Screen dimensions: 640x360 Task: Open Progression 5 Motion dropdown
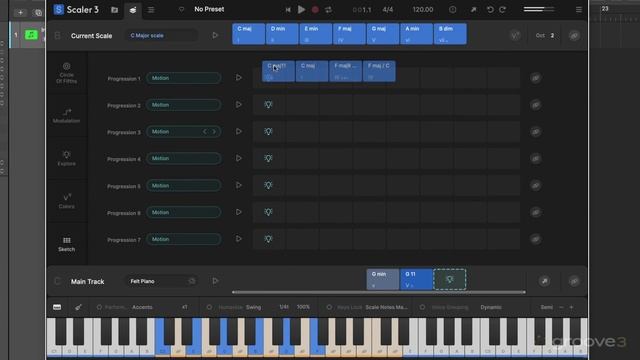coord(184,185)
